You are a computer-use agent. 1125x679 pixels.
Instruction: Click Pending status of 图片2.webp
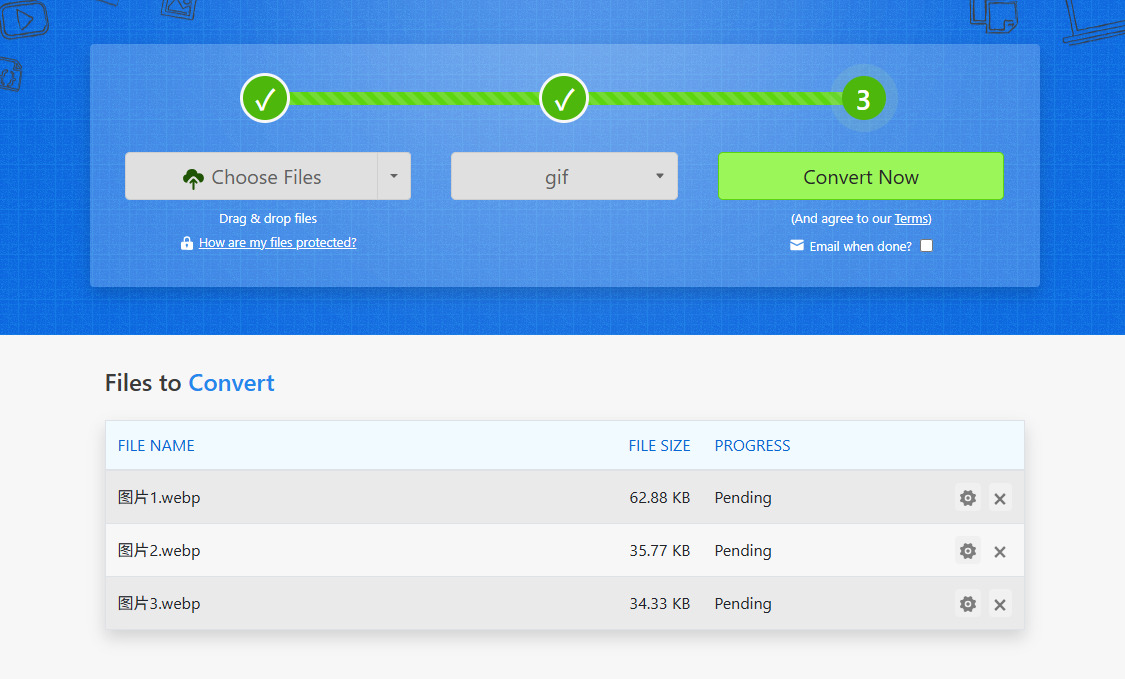(x=743, y=551)
